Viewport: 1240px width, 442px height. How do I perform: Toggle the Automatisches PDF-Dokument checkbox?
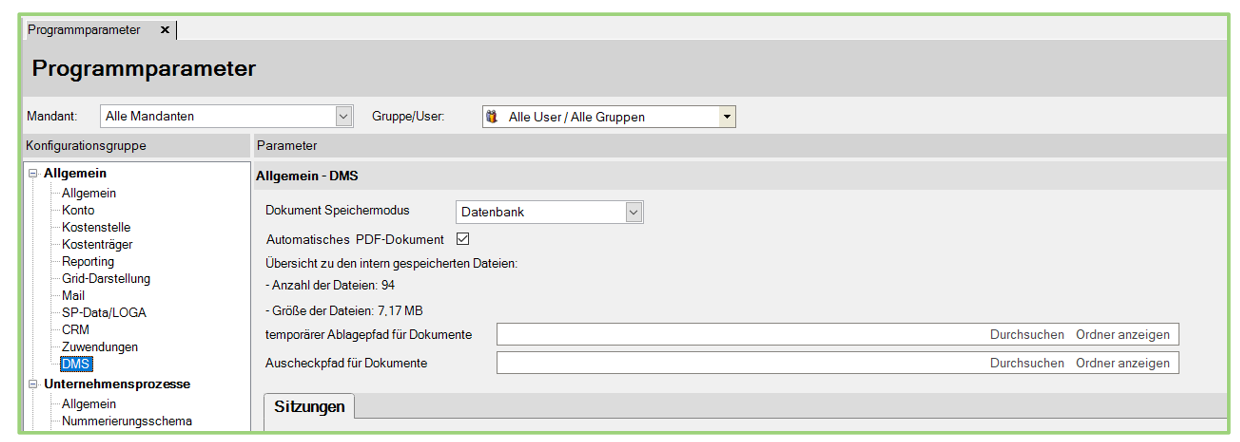(462, 239)
